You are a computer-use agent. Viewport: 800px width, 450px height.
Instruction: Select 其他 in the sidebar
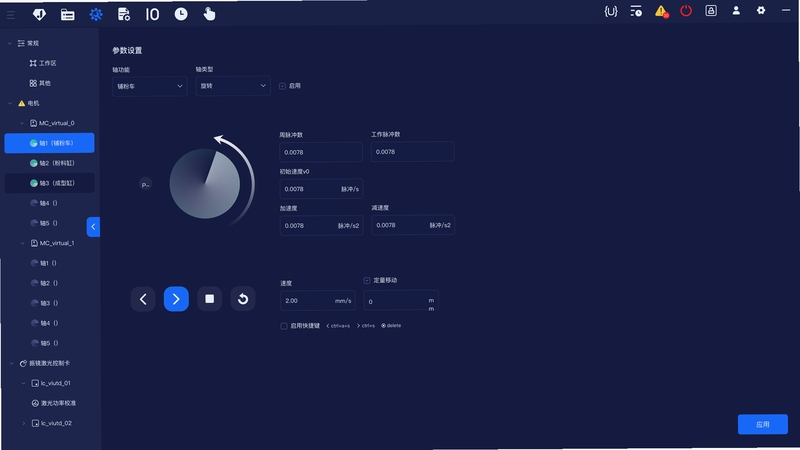pos(40,83)
